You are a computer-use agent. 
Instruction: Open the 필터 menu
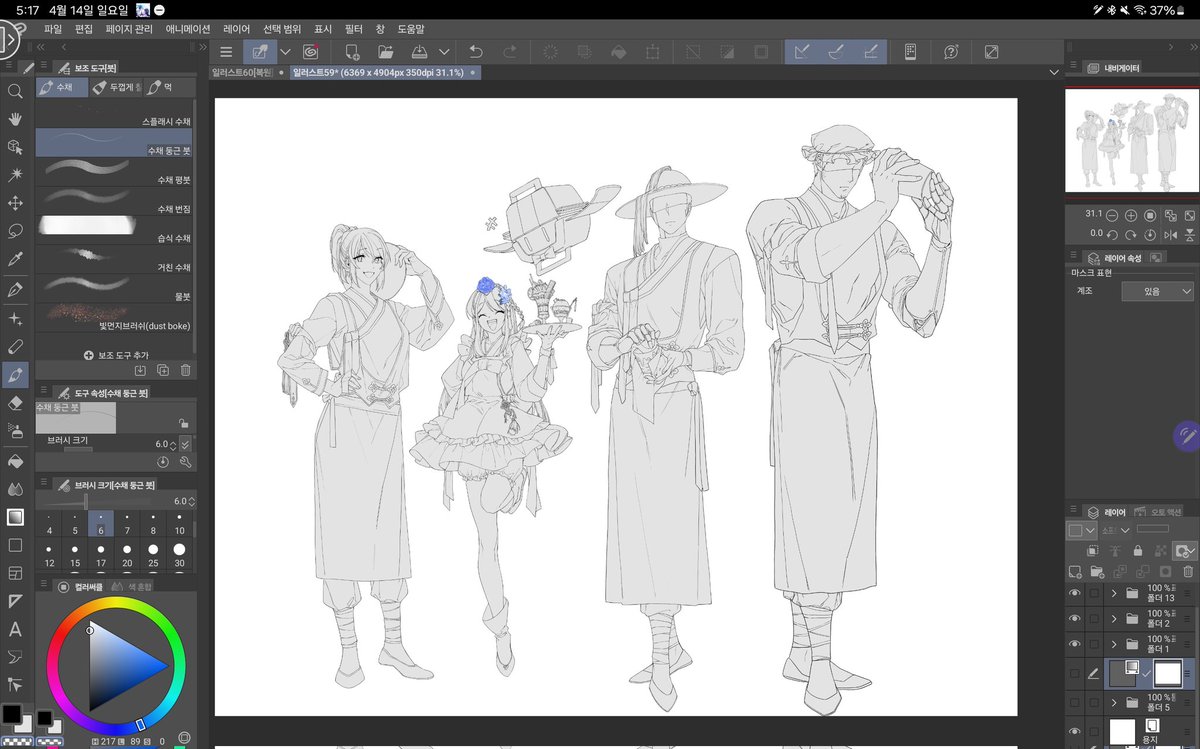coord(353,29)
